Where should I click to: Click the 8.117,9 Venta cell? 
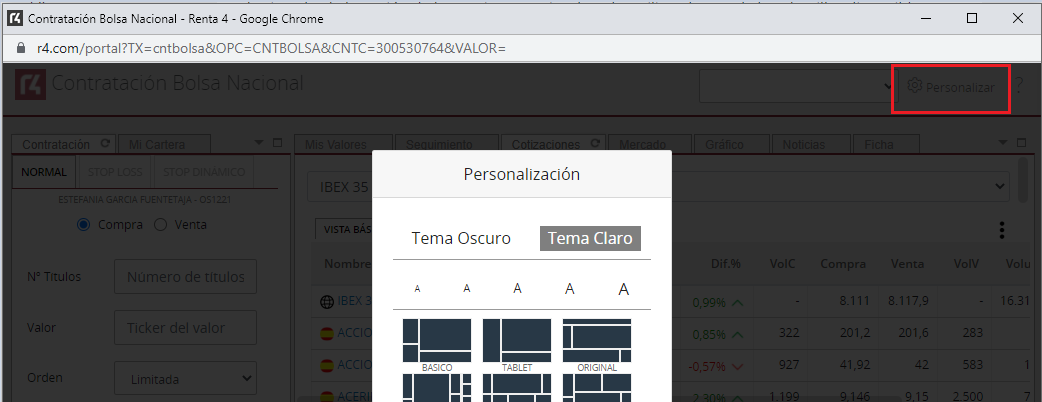(x=908, y=301)
